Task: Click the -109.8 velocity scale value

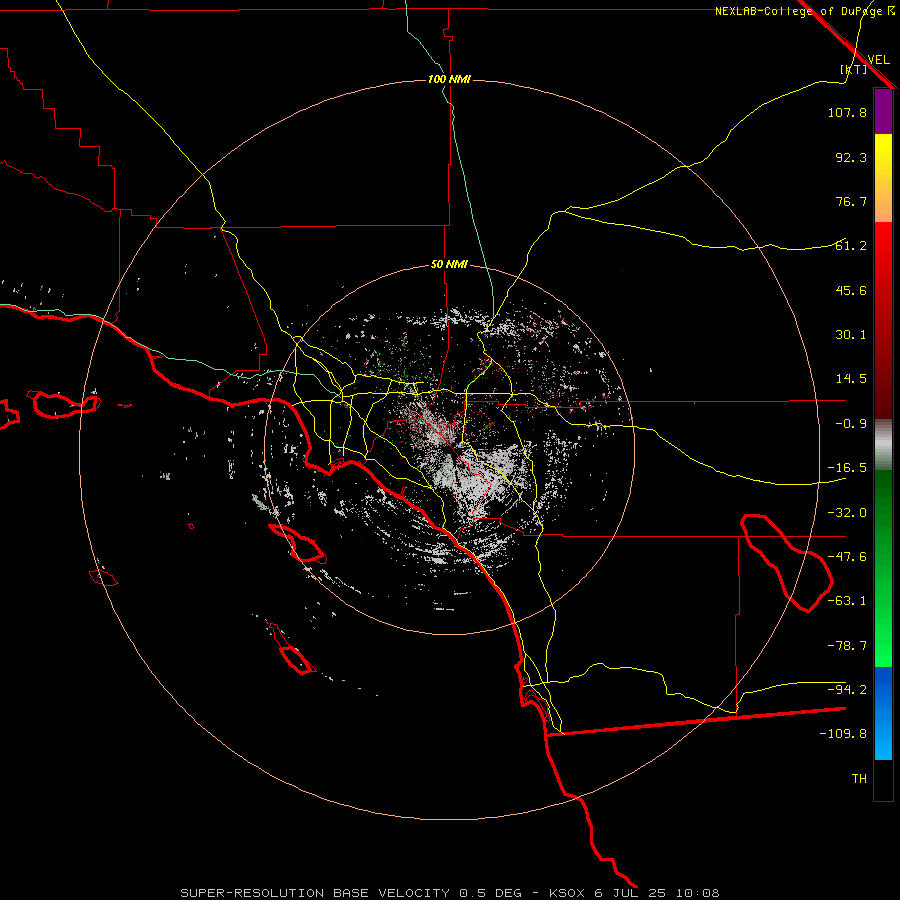Action: click(843, 734)
